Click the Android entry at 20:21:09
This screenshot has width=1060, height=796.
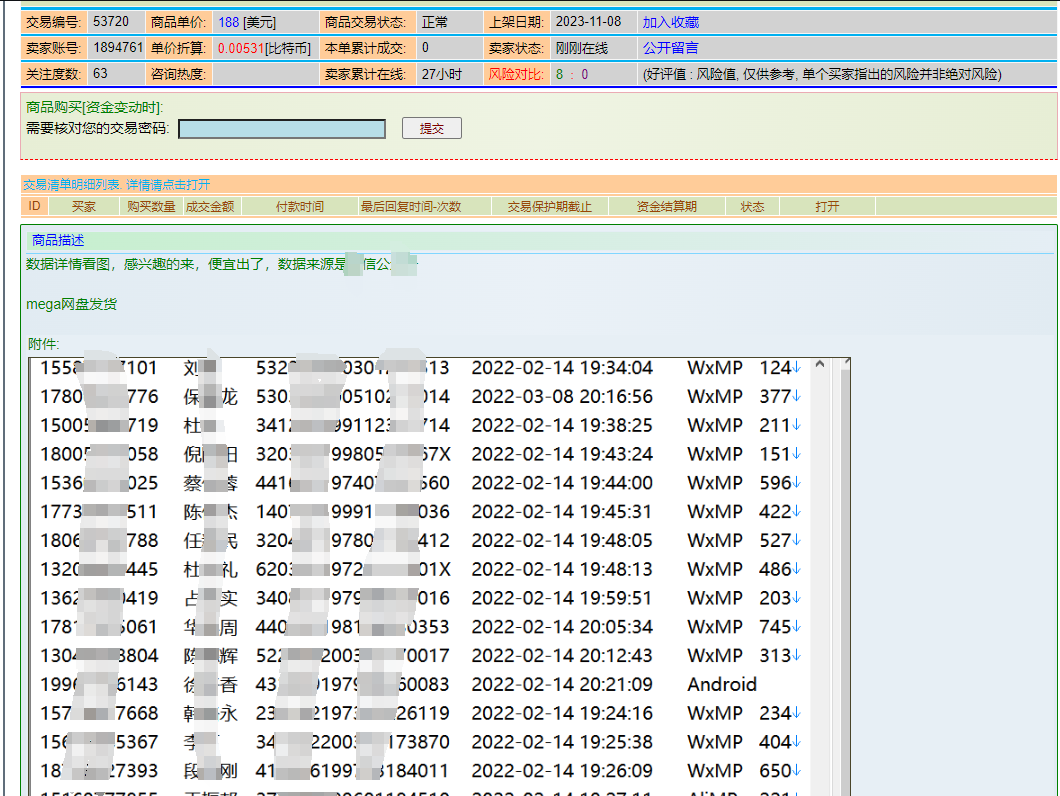[x=721, y=684]
